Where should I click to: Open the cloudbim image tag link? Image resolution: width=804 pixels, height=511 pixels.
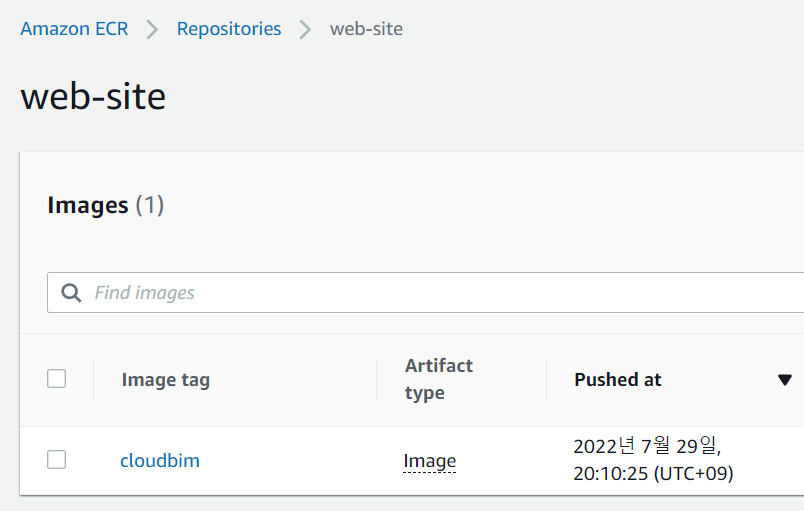160,460
